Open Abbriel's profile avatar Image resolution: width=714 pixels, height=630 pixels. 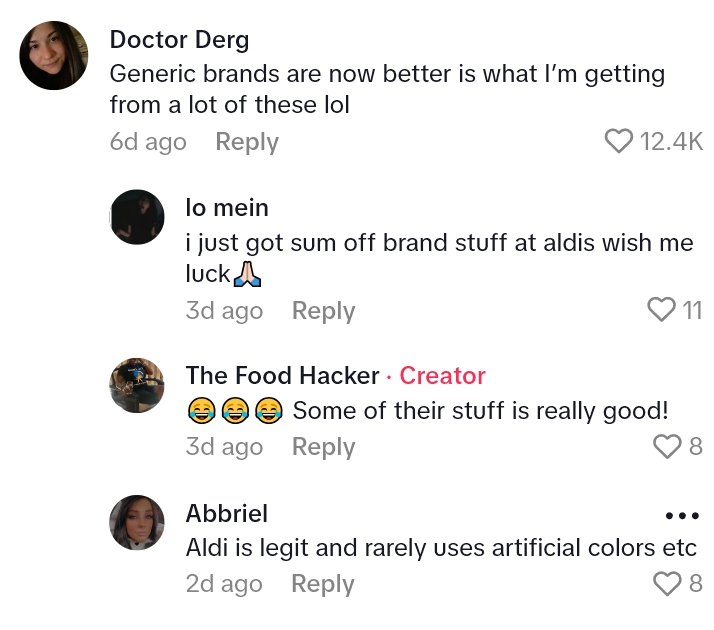pos(136,522)
